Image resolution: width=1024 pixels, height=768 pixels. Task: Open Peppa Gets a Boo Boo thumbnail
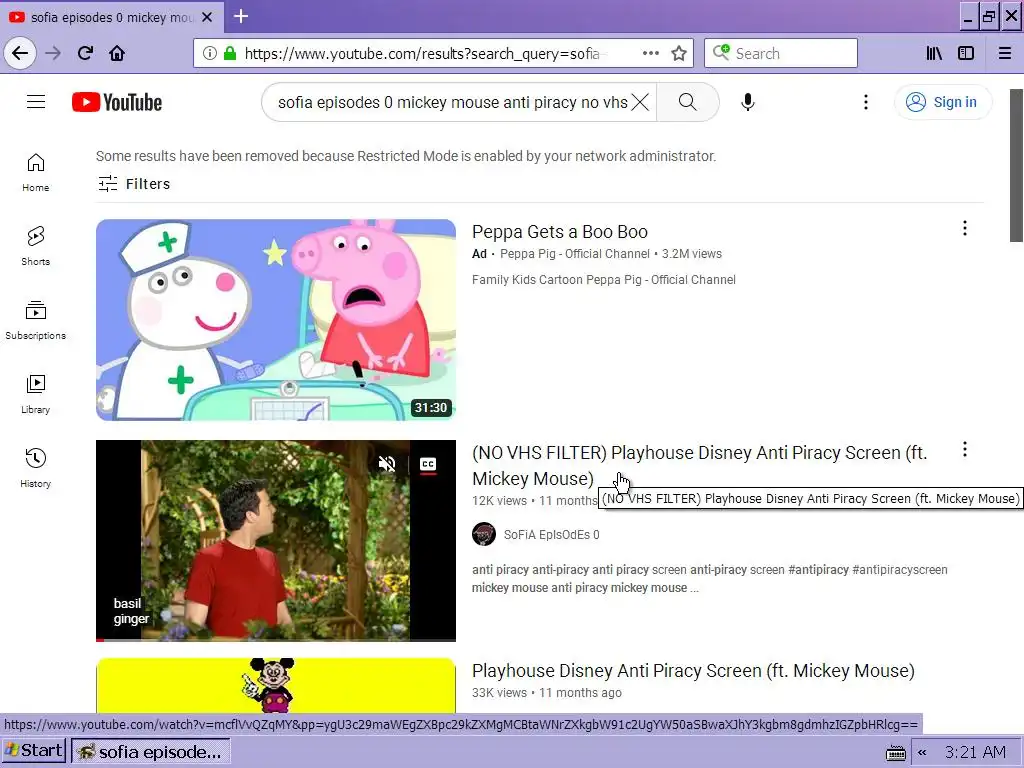(x=276, y=319)
